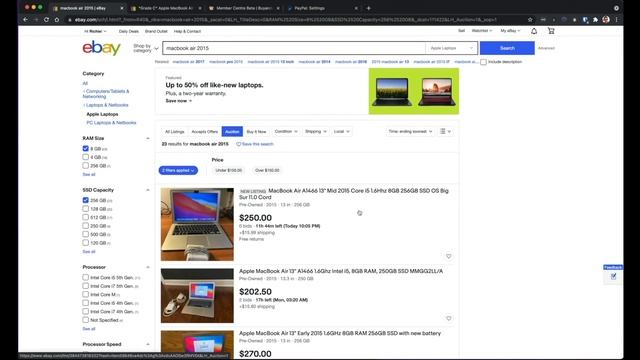Click the browser home icon
Screen dimensions: 640x360
(57, 20)
